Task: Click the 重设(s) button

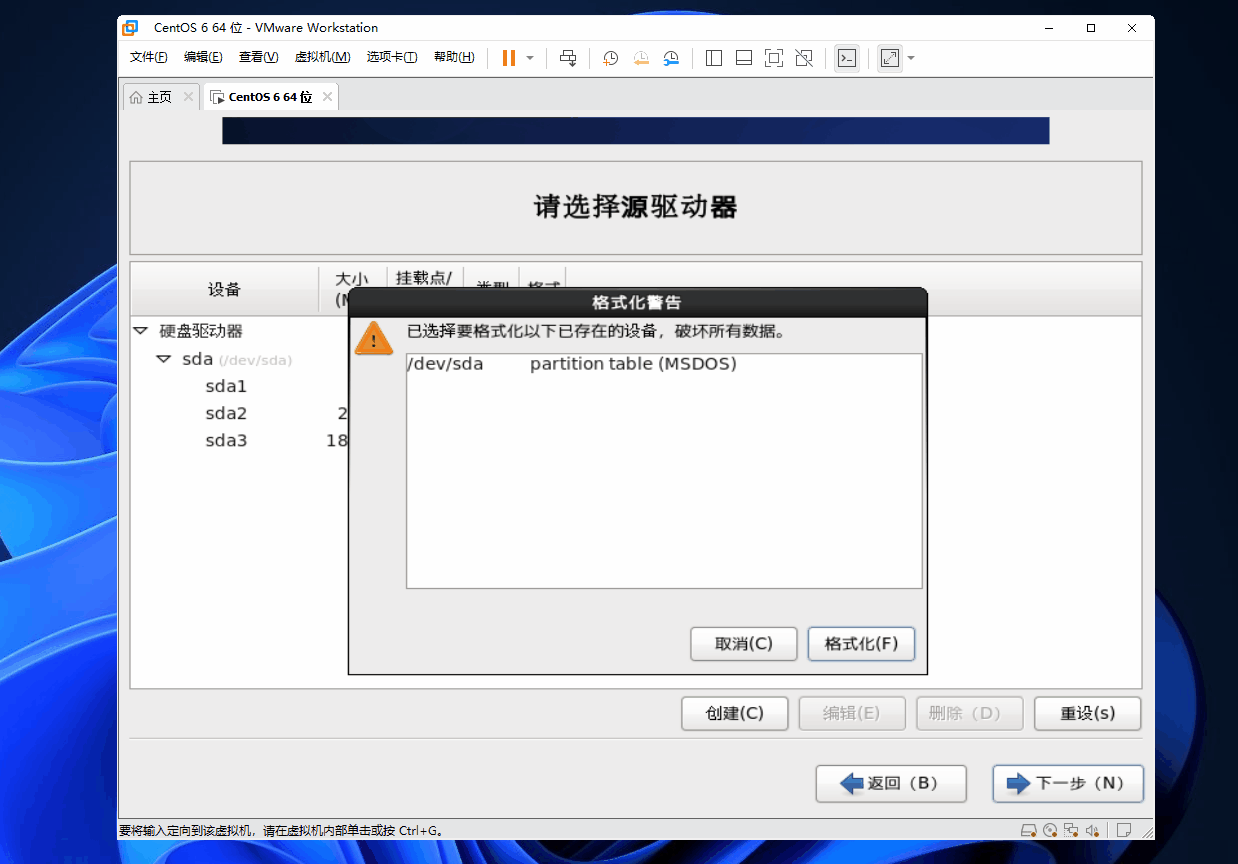Action: pos(1088,713)
